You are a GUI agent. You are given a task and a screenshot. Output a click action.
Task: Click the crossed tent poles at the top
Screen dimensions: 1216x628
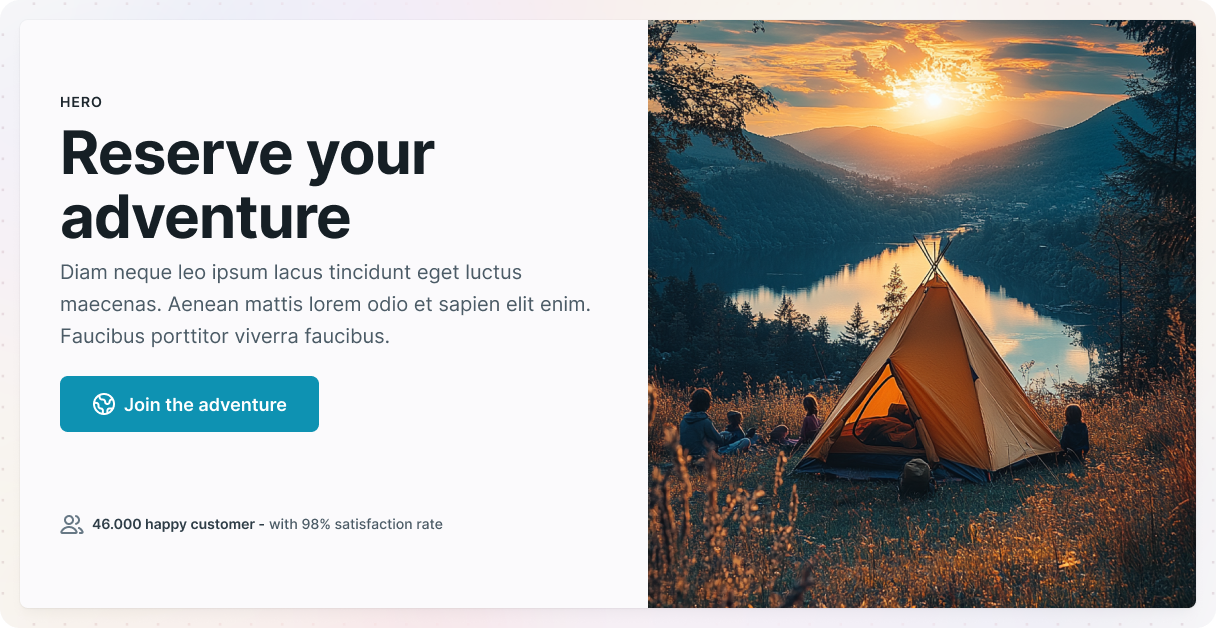pos(932,258)
